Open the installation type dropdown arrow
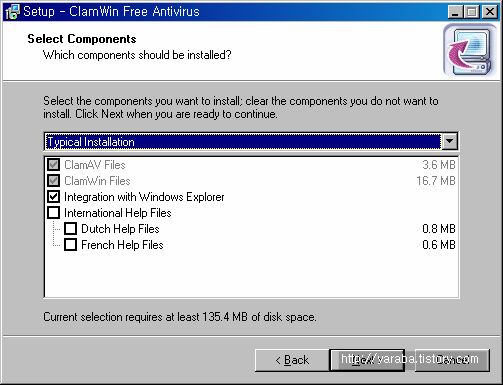 pos(449,142)
